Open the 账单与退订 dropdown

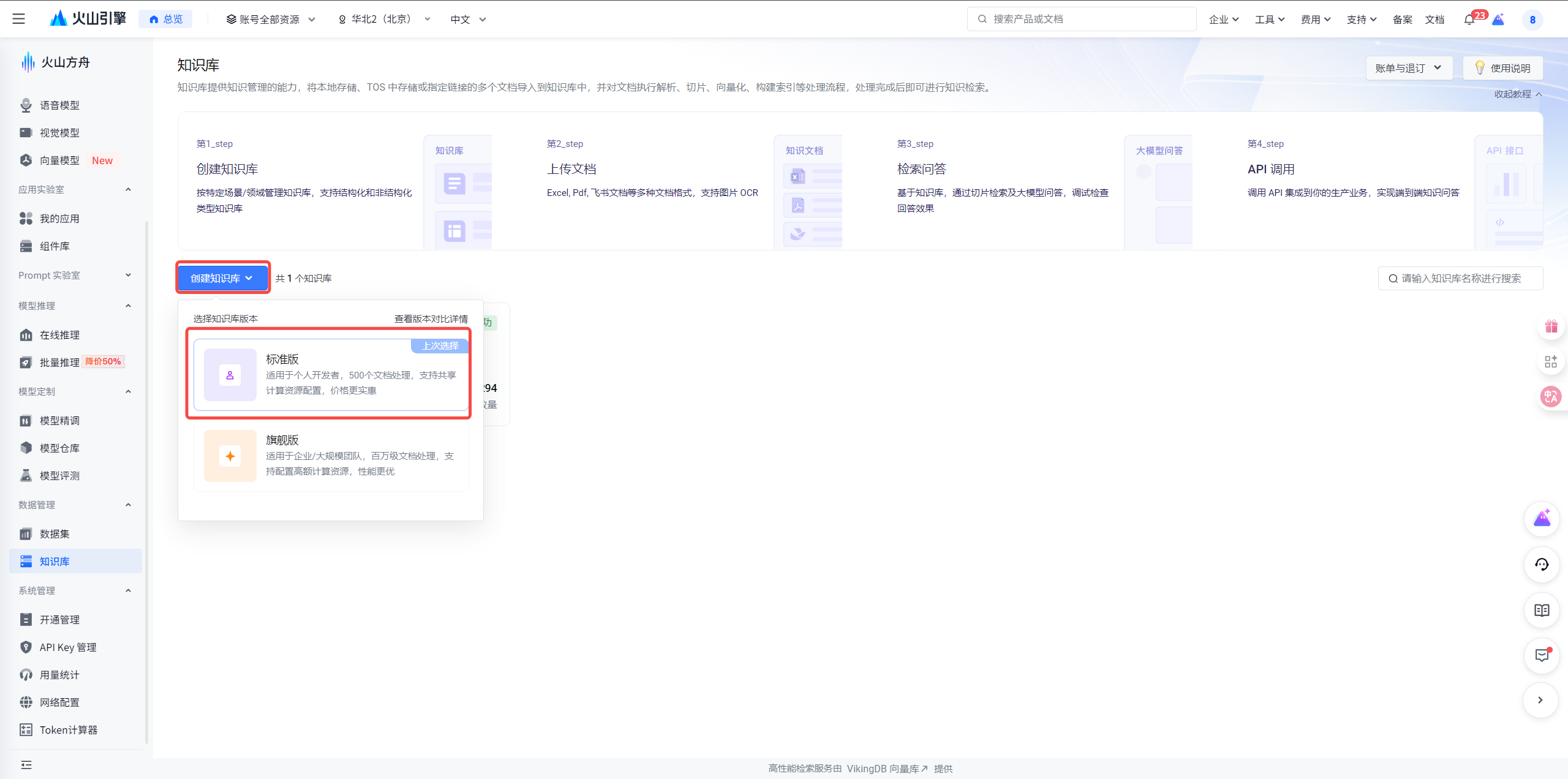1409,68
